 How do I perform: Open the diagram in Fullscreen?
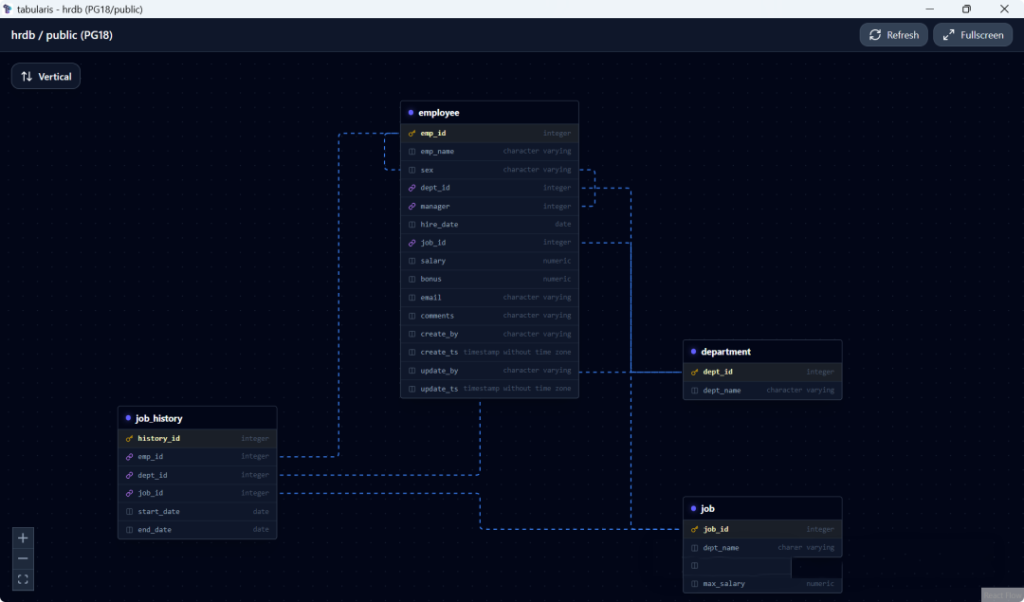click(972, 35)
